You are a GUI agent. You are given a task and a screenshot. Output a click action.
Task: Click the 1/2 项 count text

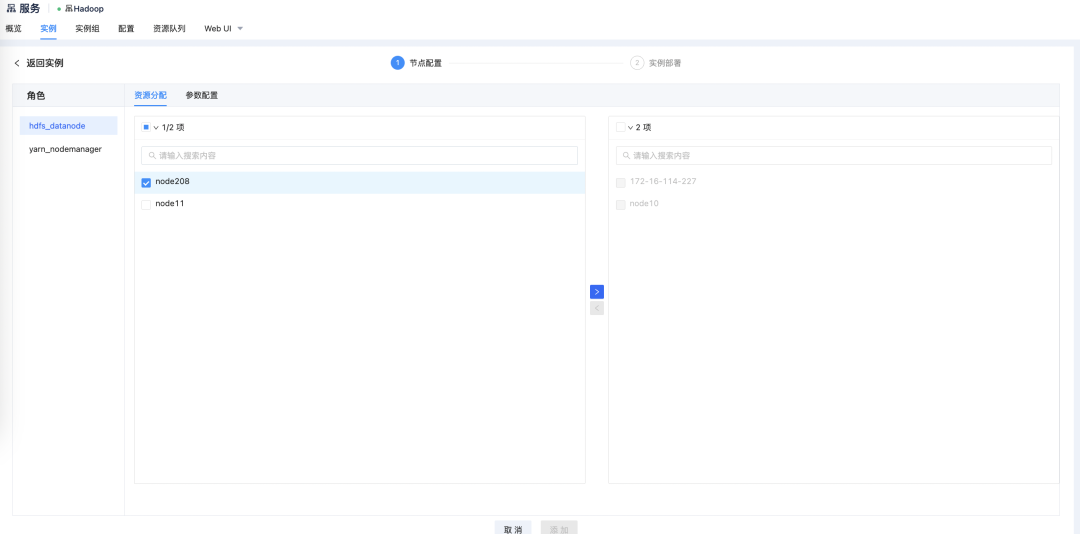click(x=173, y=127)
